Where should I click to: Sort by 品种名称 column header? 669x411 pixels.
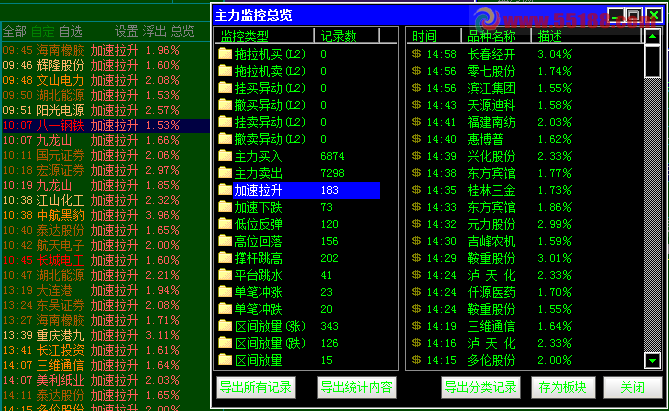coord(496,36)
